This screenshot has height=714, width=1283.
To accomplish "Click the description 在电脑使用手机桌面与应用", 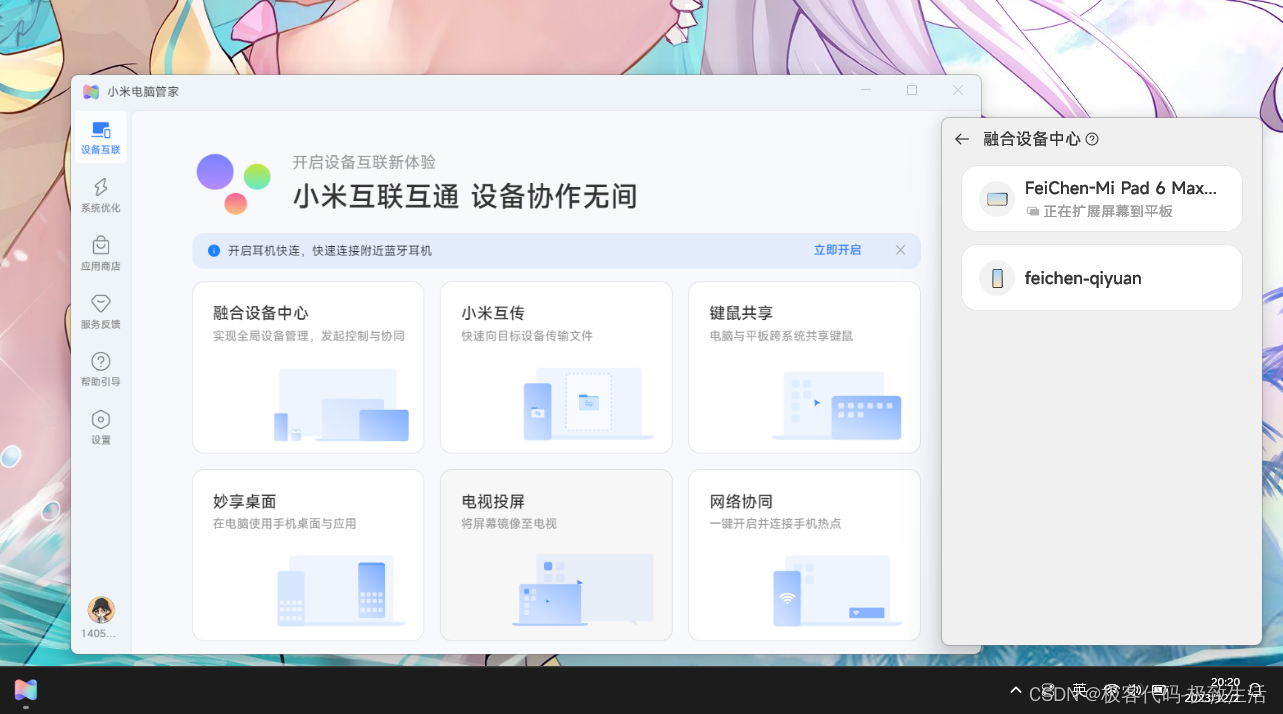I will tap(285, 524).
